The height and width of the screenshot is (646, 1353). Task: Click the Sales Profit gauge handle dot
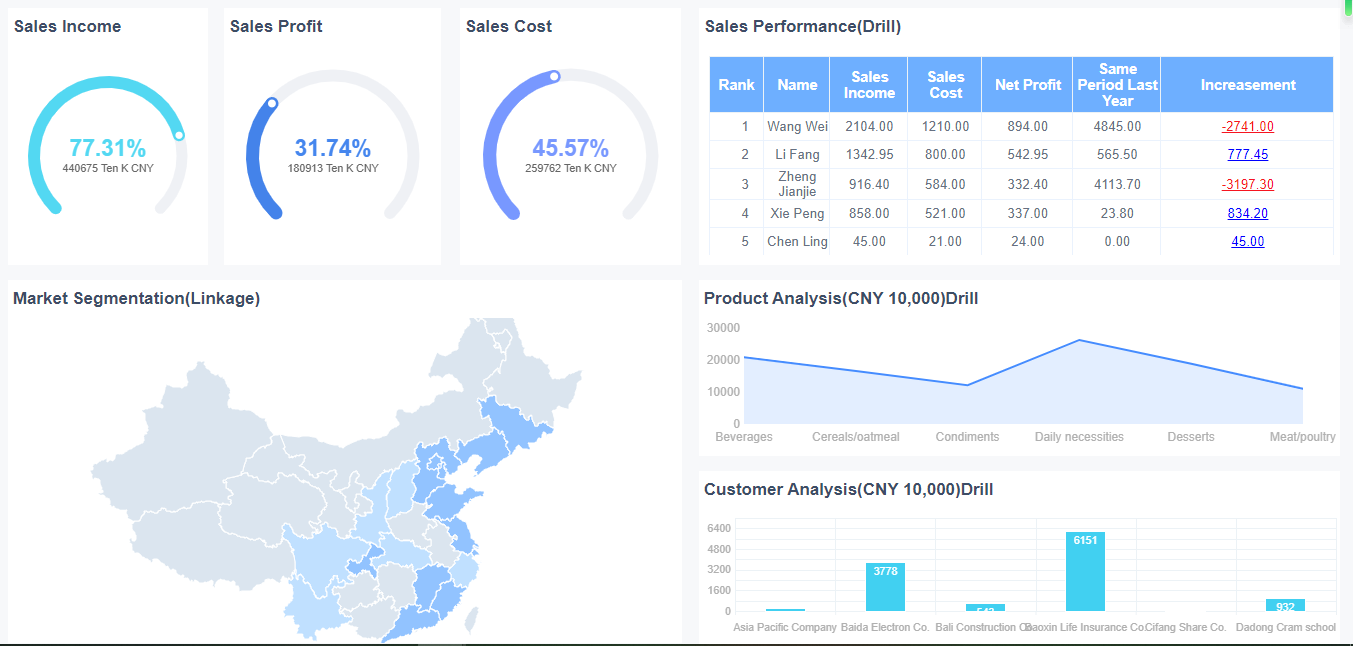tap(271, 102)
